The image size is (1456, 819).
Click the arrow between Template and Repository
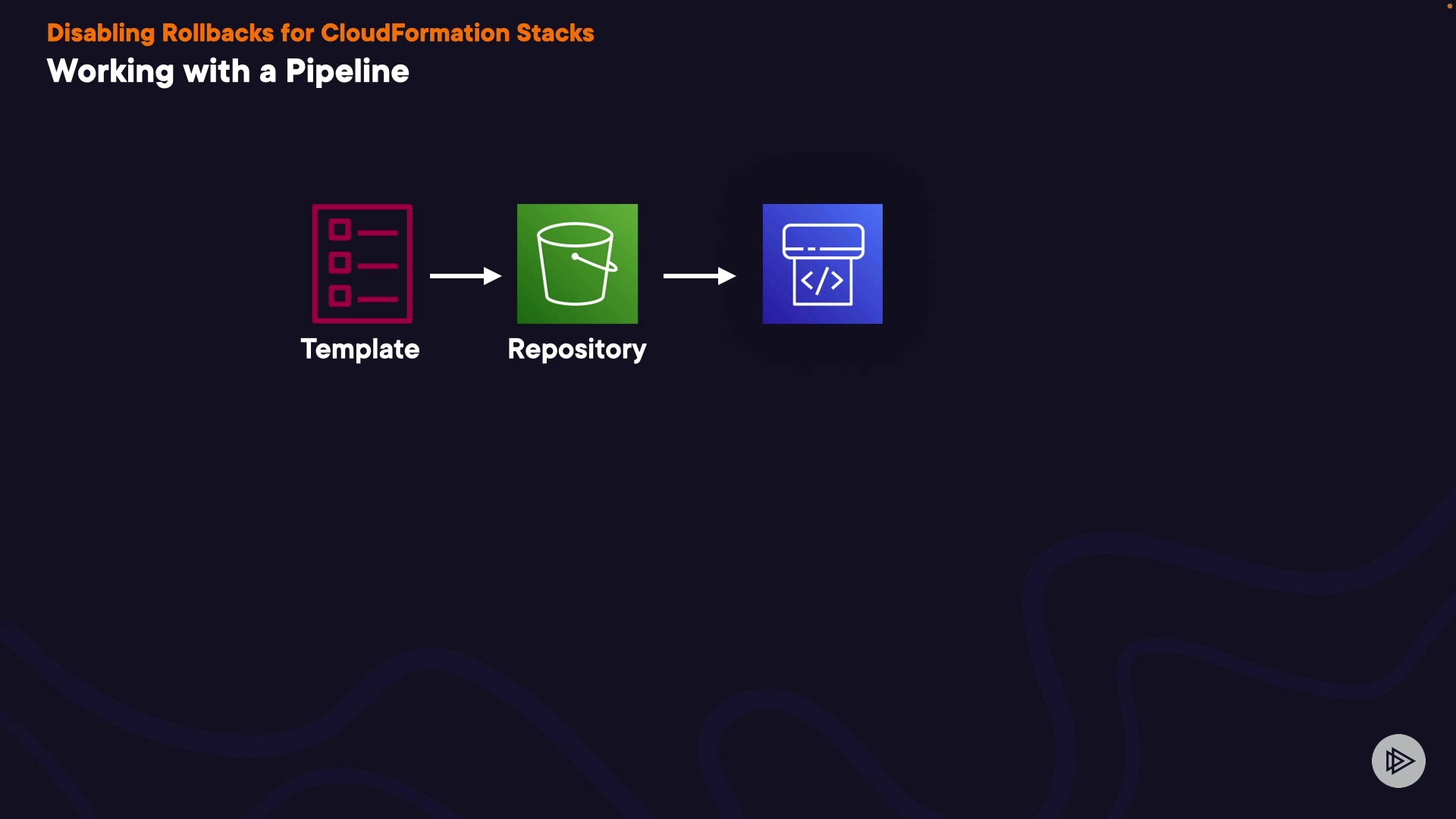(x=465, y=276)
